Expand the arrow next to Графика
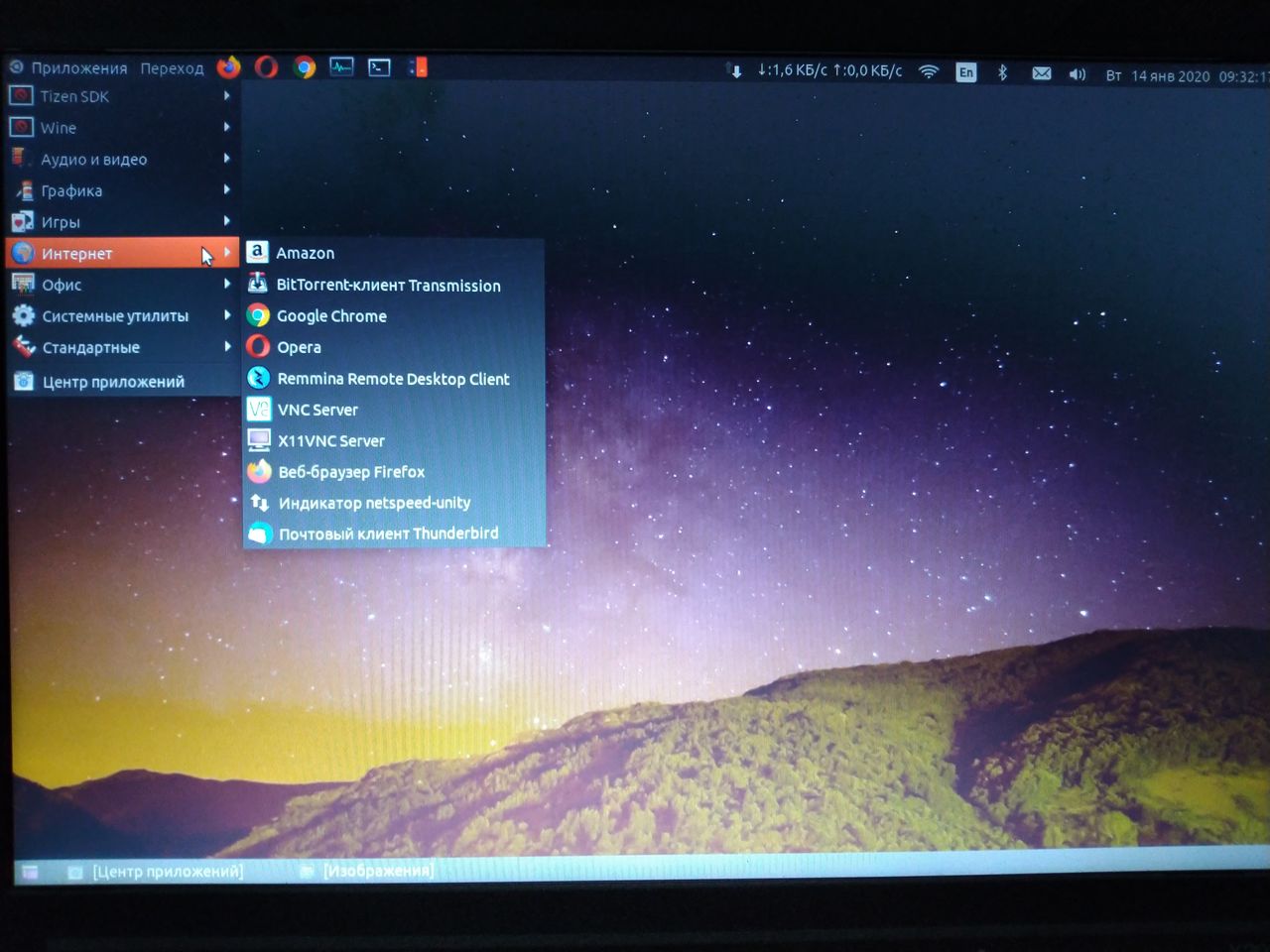 click(x=227, y=189)
